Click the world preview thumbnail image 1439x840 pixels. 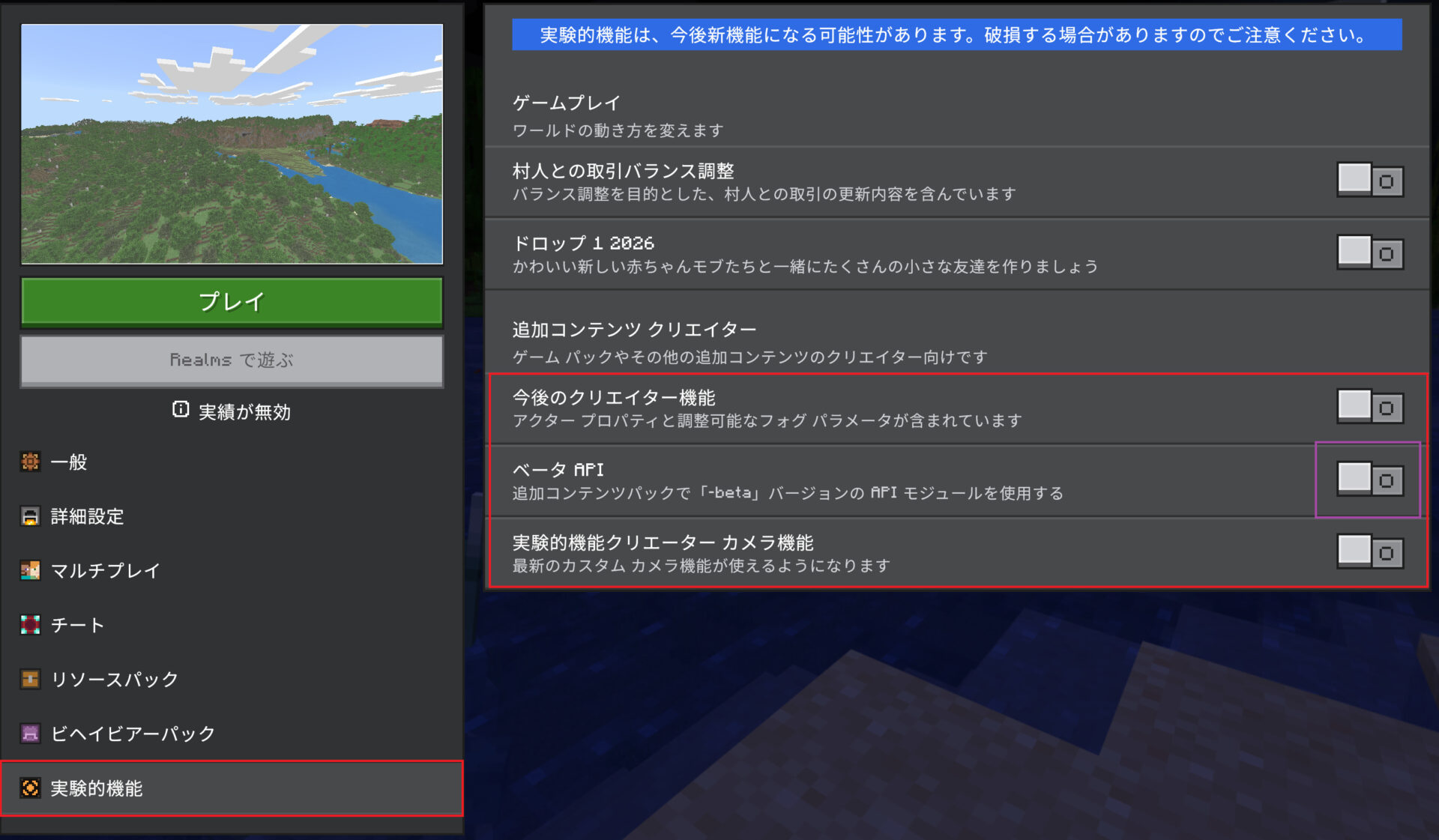point(232,144)
